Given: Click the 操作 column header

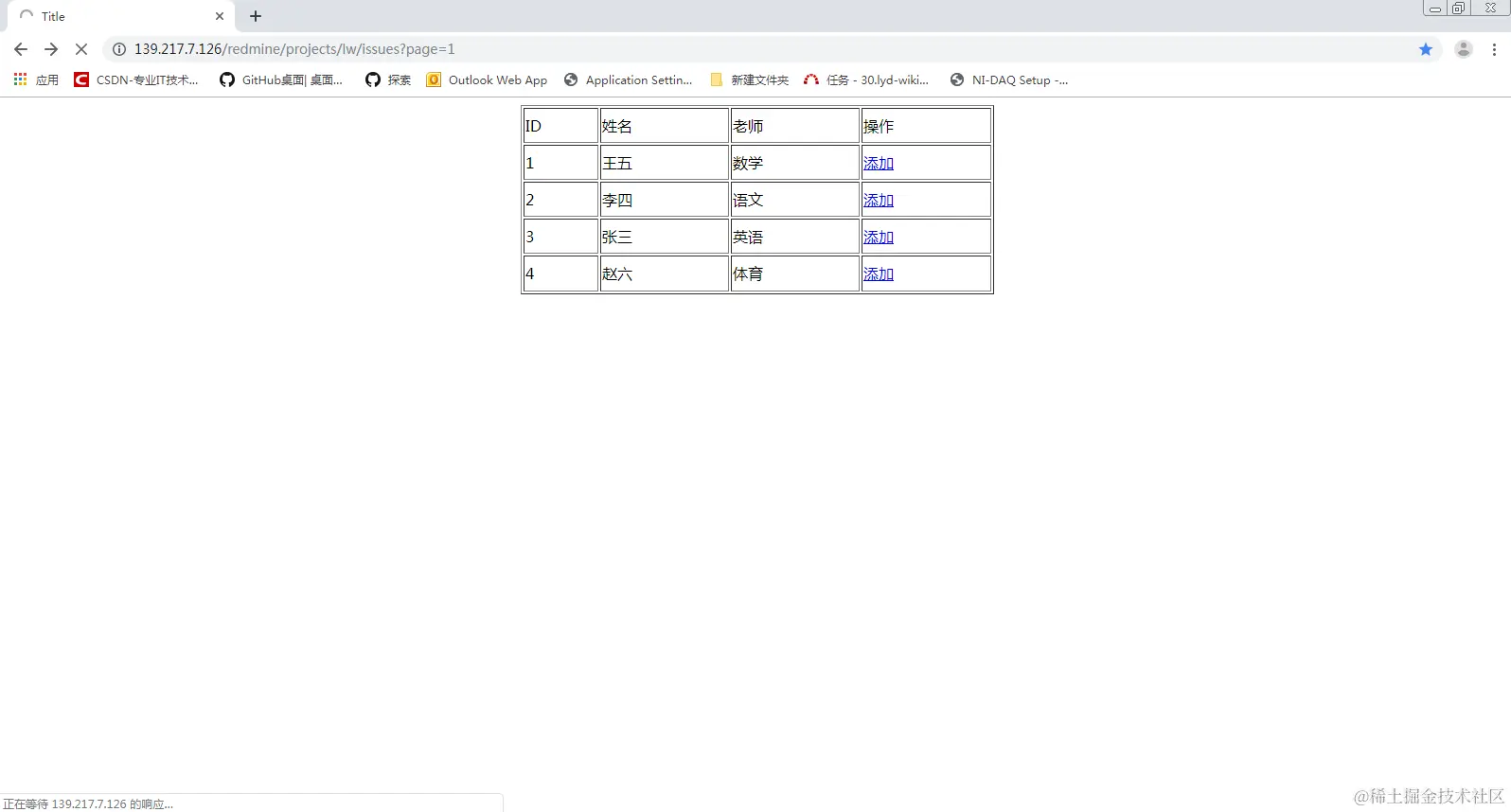Looking at the screenshot, I should click(926, 126).
